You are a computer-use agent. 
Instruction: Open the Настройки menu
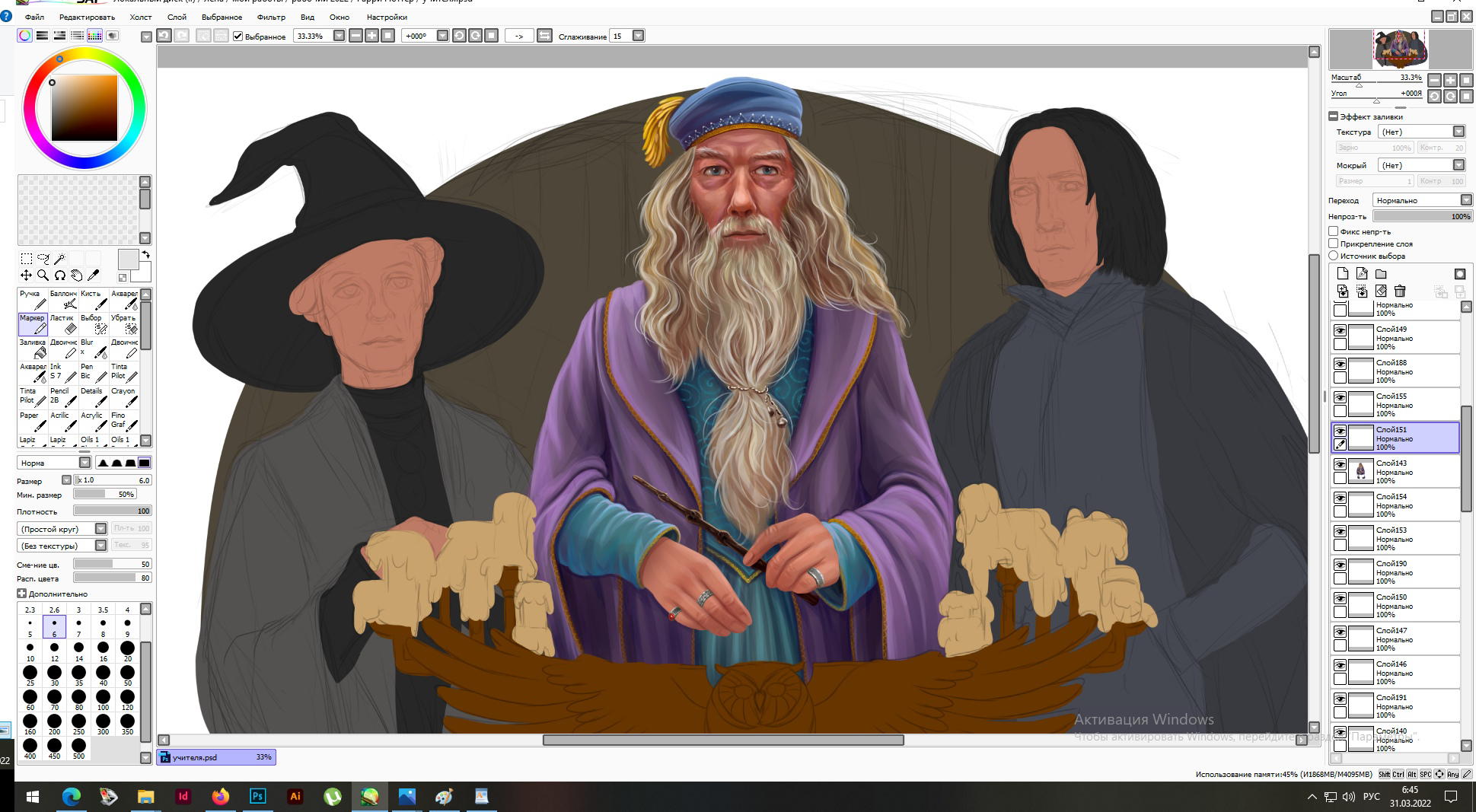387,17
